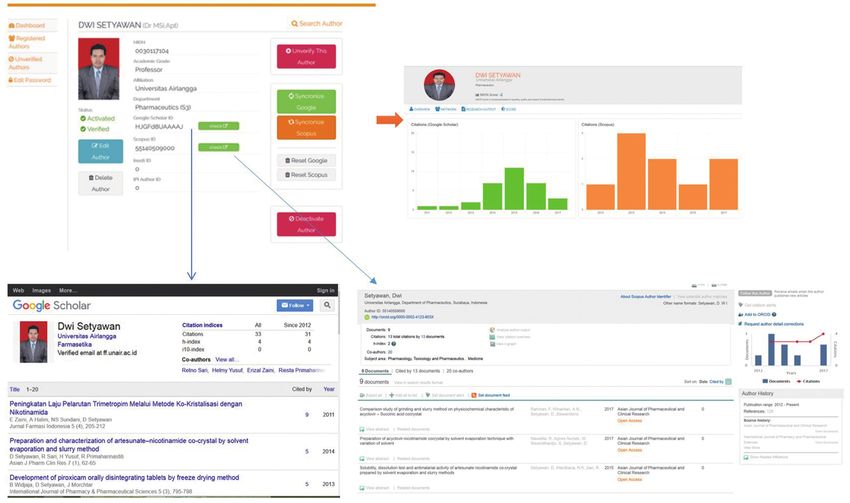Click Reset Google button
850x503 pixels.
point(306,160)
